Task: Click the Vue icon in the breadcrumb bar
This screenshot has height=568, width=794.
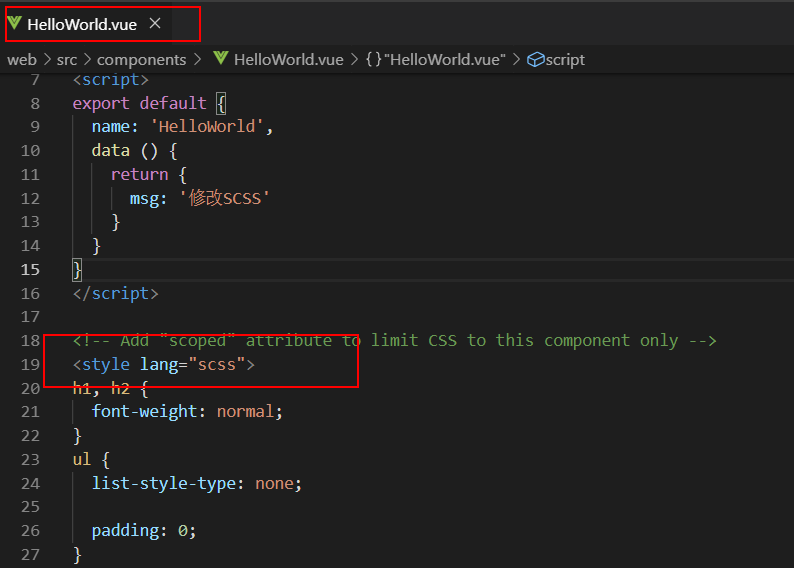Action: pos(221,59)
